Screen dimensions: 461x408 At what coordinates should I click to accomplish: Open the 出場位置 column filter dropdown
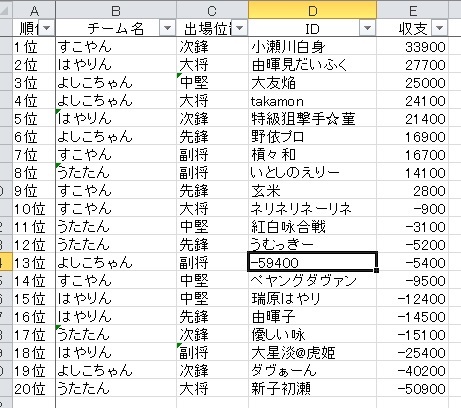[x=239, y=28]
